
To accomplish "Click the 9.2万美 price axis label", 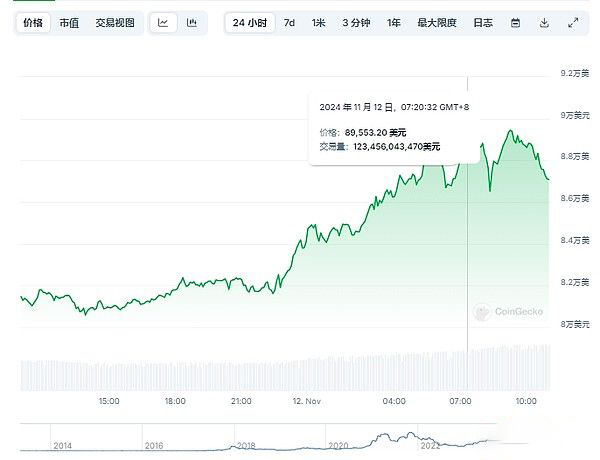I will (x=575, y=73).
